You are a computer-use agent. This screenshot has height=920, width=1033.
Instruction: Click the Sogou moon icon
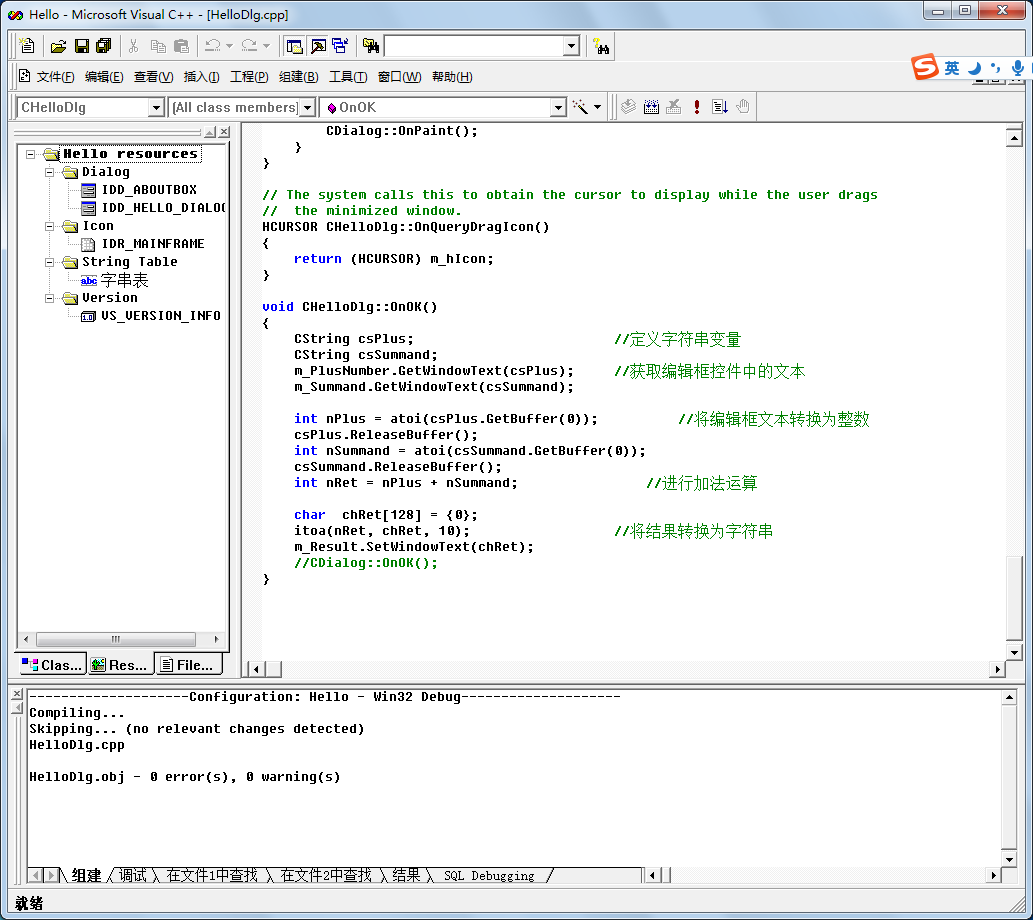[974, 68]
